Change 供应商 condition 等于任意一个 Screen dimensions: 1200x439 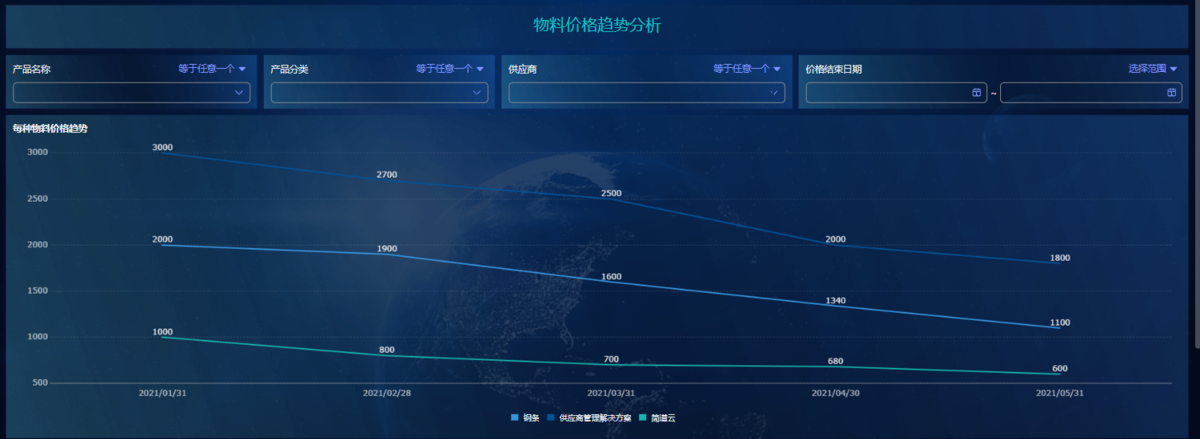tap(747, 69)
